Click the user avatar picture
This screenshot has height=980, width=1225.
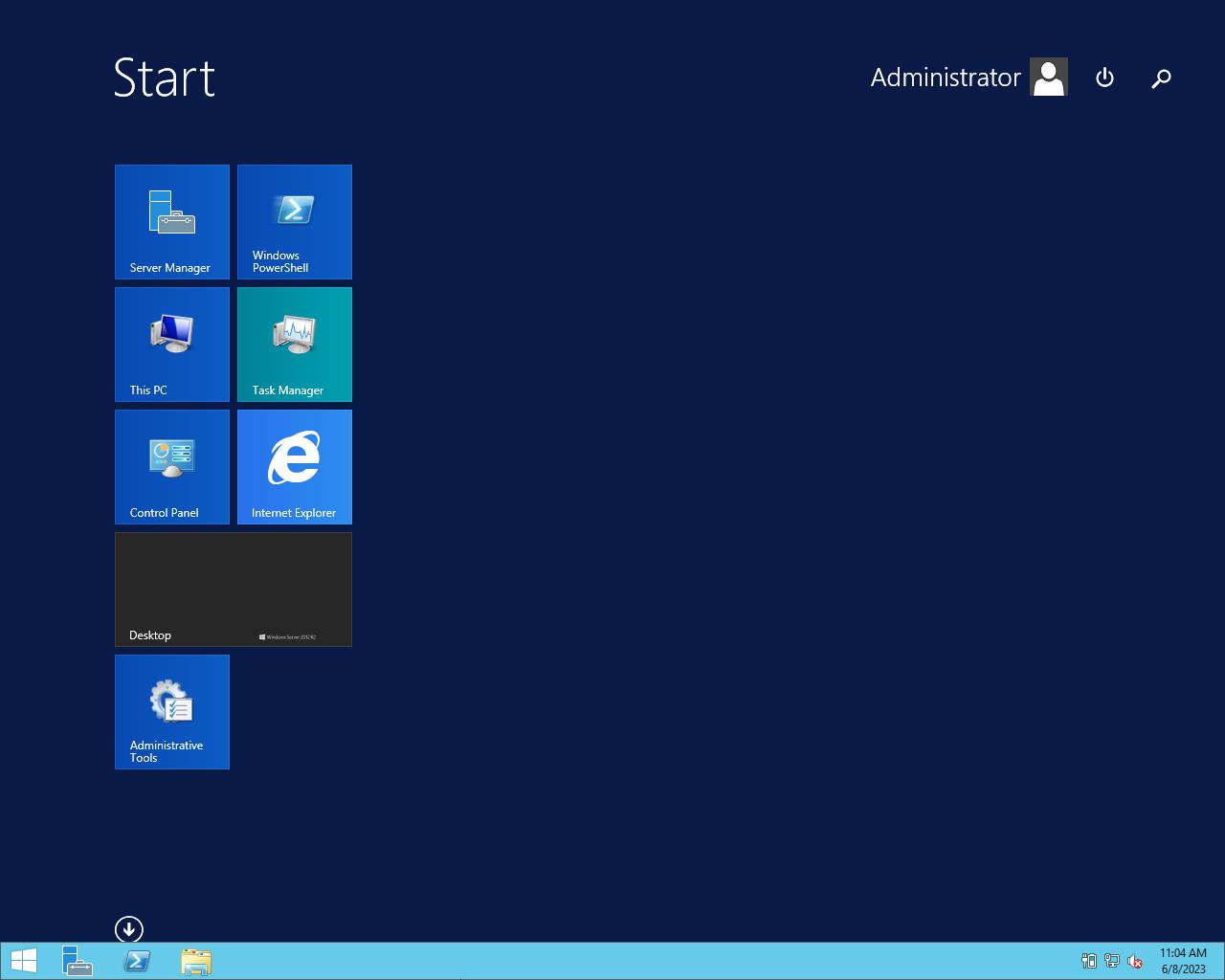point(1049,78)
